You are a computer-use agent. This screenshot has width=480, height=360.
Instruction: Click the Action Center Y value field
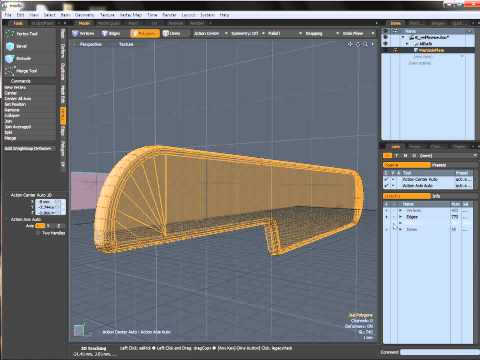pos(50,207)
